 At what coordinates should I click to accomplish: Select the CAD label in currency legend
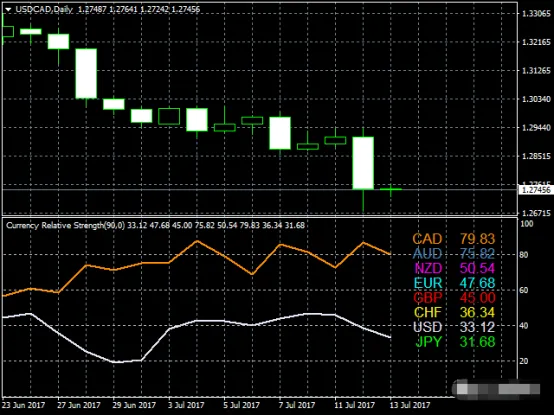(427, 239)
